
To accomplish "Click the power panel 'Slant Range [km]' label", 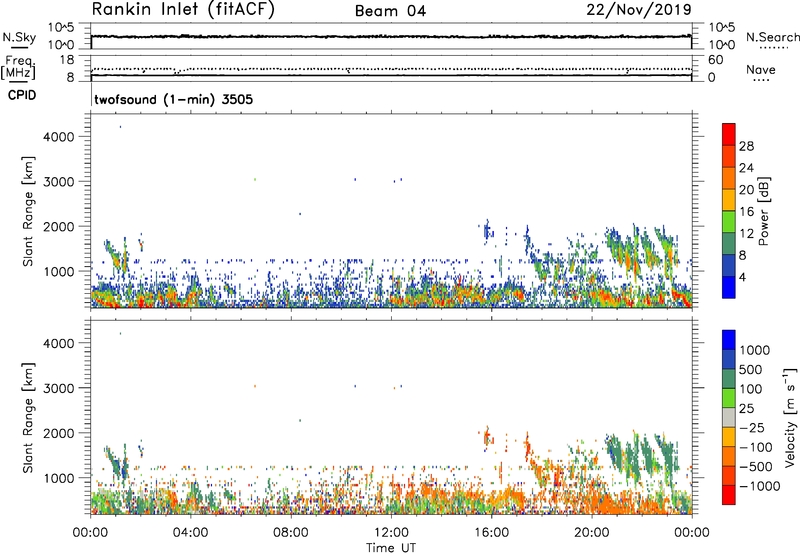I will (28, 211).
